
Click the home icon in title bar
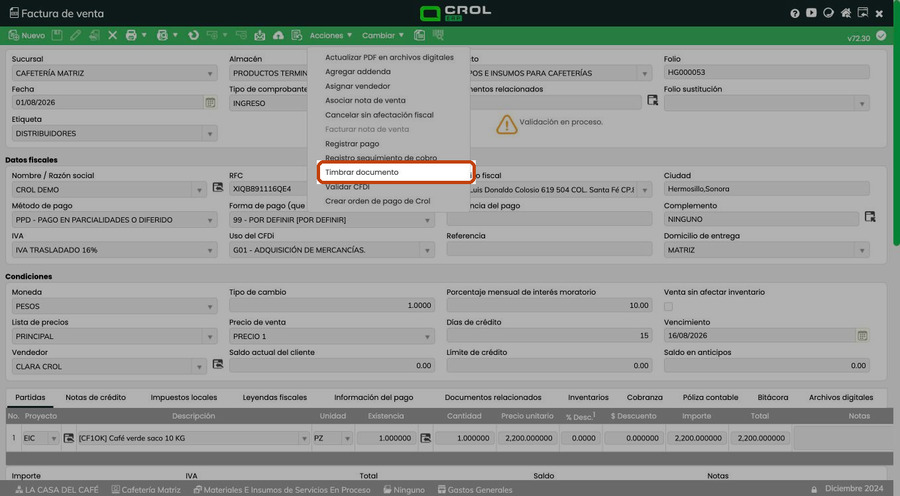[845, 13]
